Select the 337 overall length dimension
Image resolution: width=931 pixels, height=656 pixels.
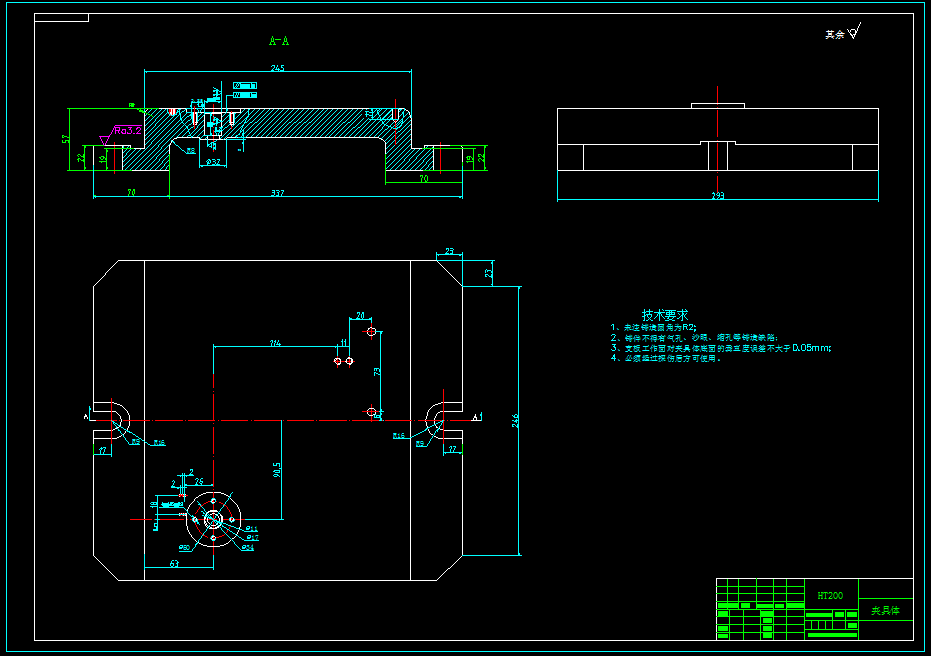[x=277, y=193]
